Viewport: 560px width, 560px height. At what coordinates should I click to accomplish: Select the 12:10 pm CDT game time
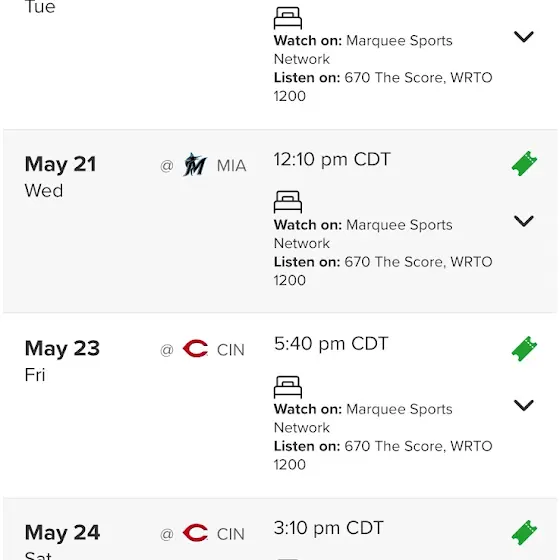[332, 159]
